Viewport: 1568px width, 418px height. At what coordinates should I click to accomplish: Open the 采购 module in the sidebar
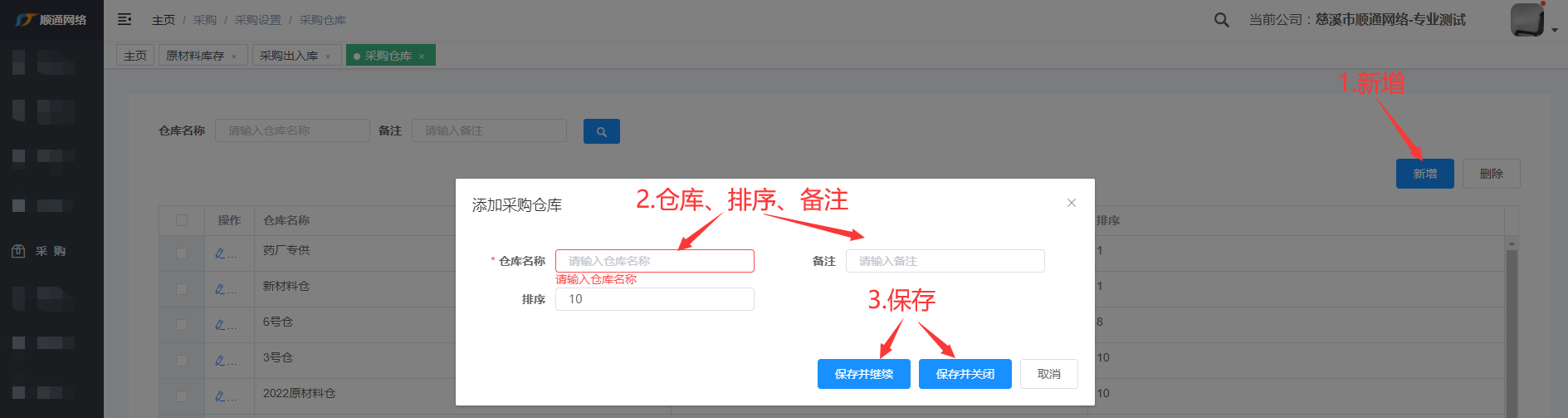pyautogui.click(x=50, y=251)
